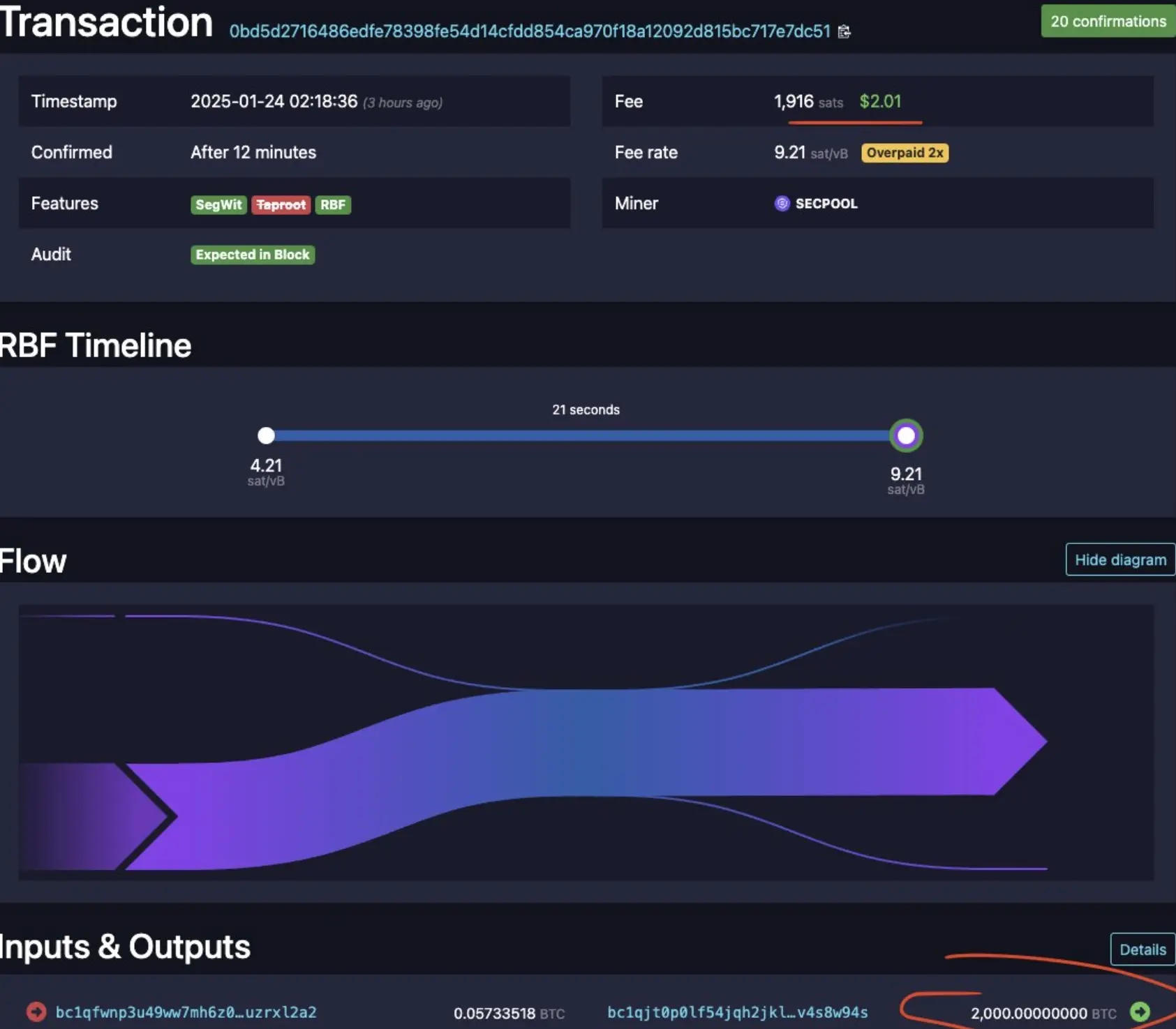
Task: Click the Overpaid 2x fee rate badge
Action: pos(905,152)
